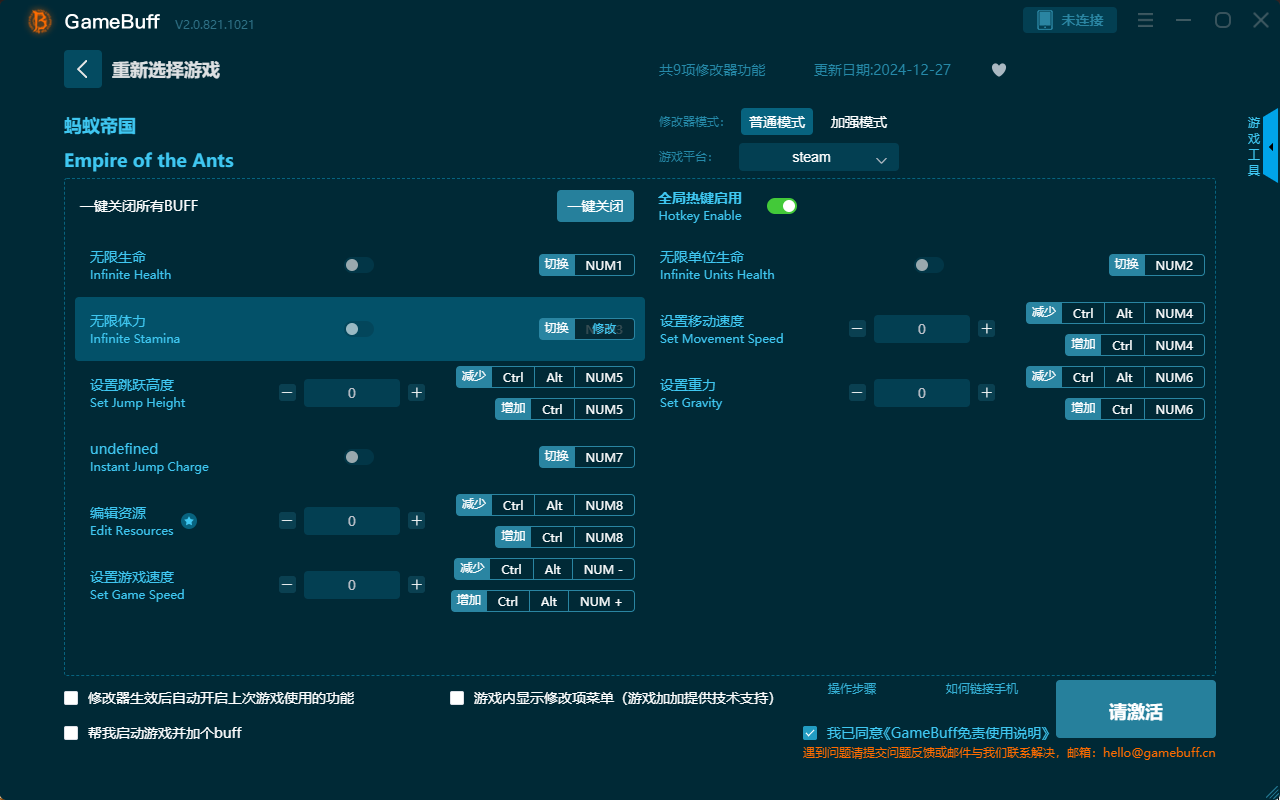Click the 未连接 connection button

(1070, 20)
